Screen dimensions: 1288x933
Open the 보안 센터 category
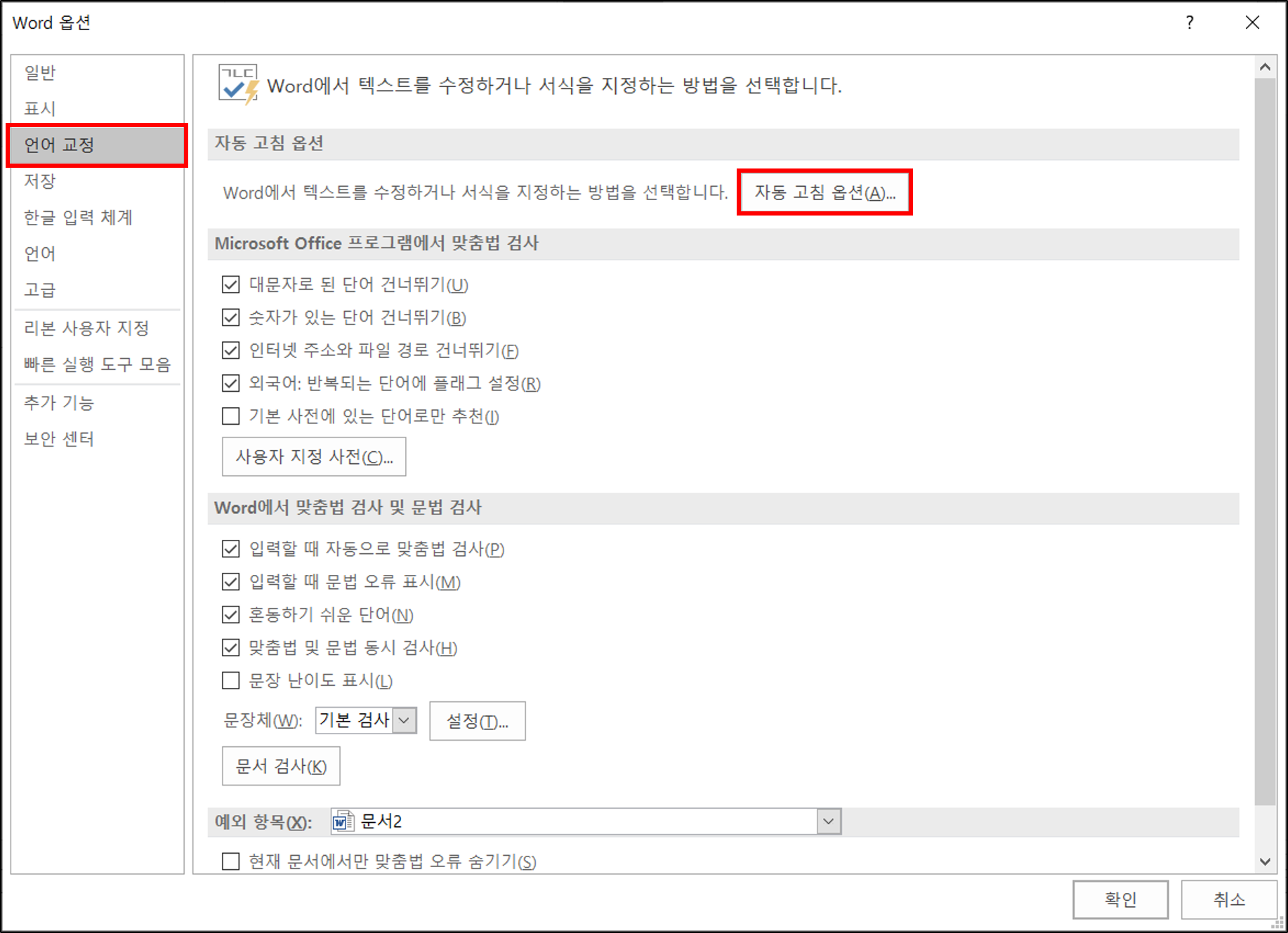tap(98, 439)
